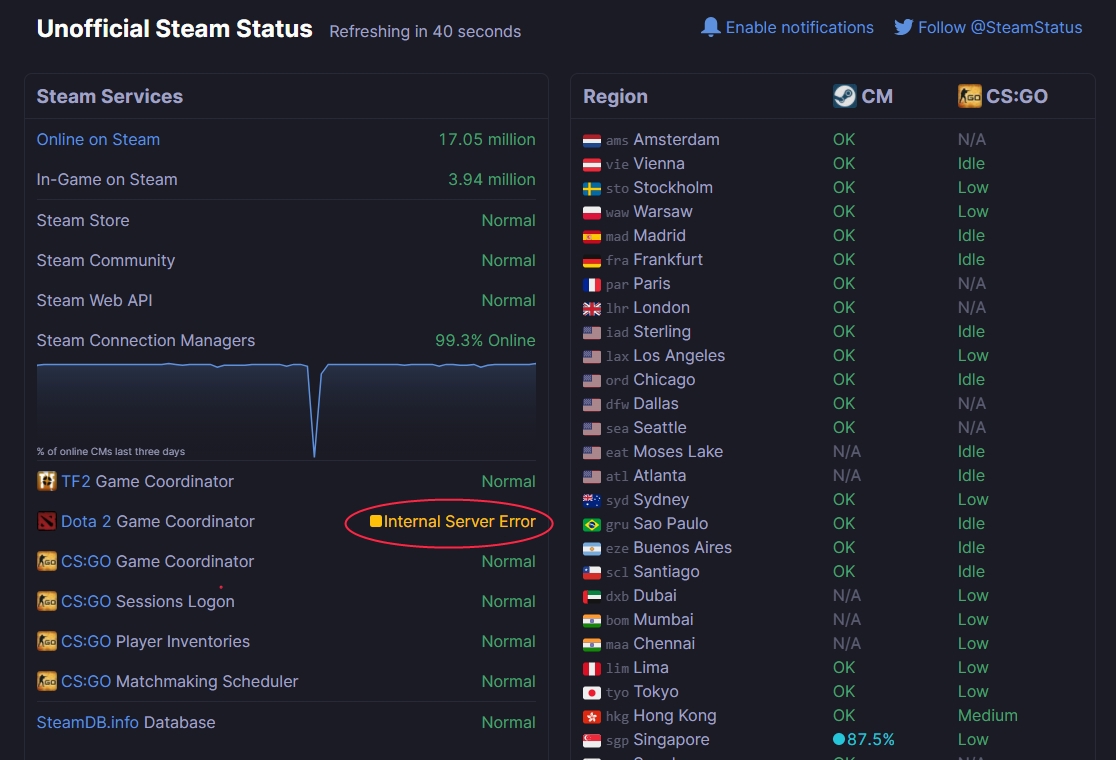
Task: Click the Twitter bird icon
Action: [x=904, y=27]
